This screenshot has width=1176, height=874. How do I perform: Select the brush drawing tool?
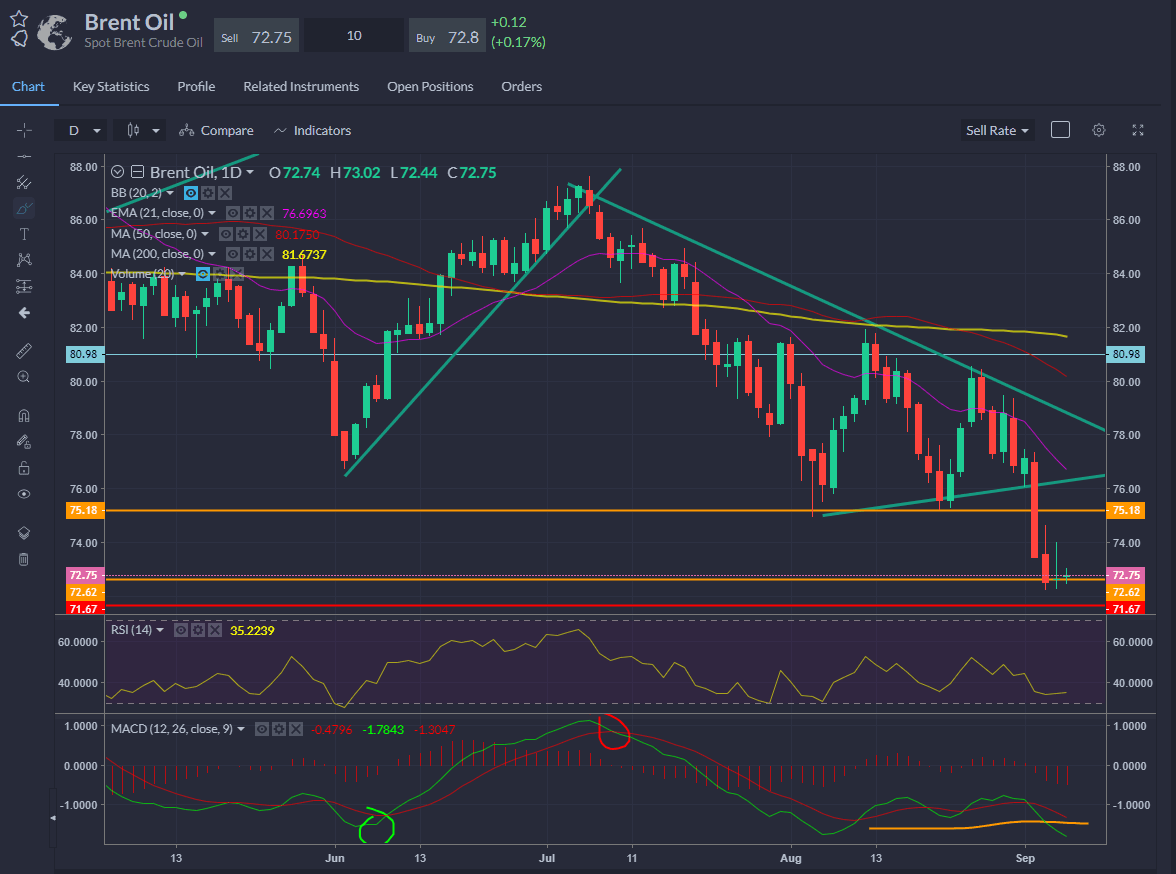point(24,208)
